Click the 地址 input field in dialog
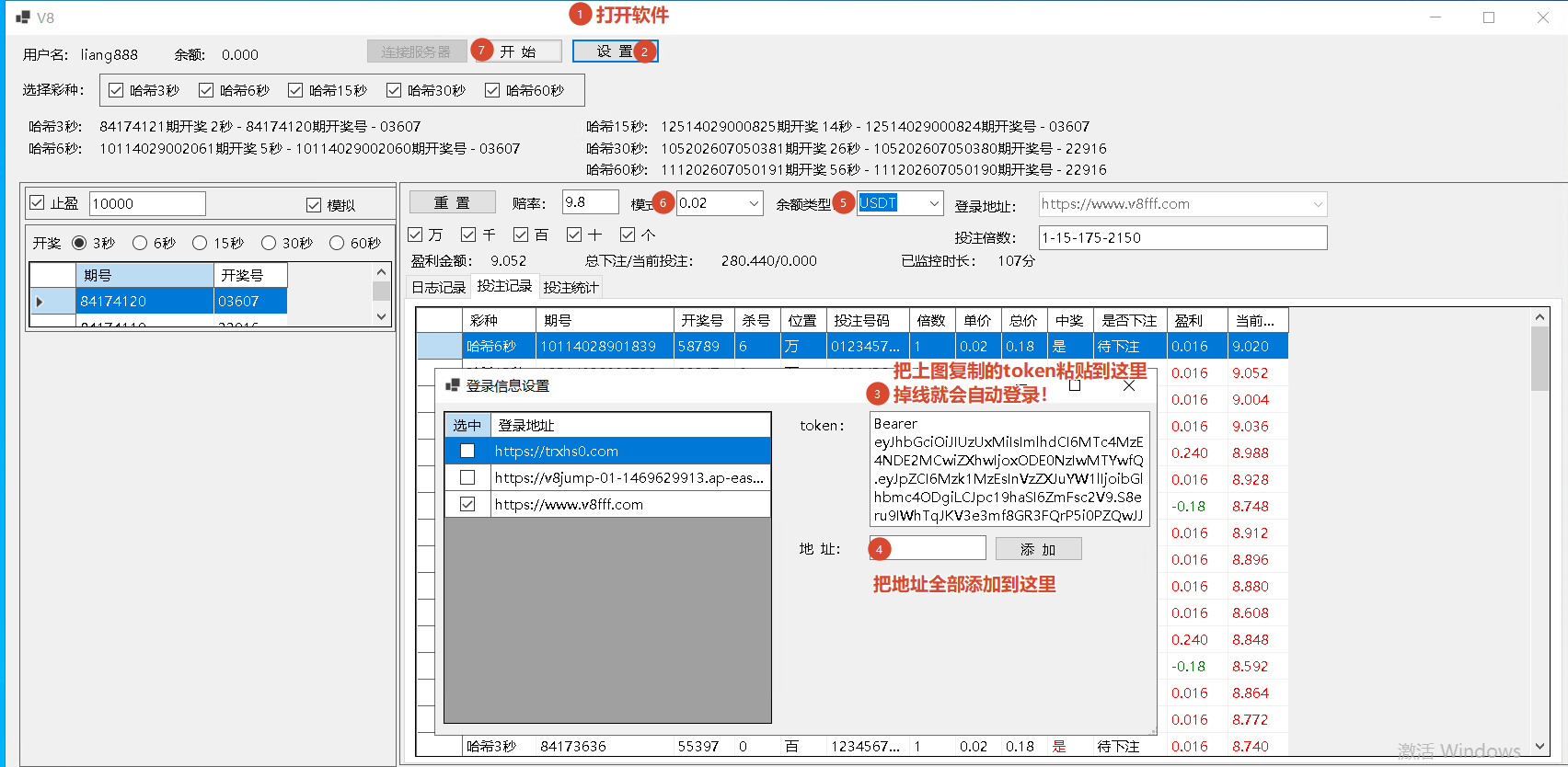Image resolution: width=1568 pixels, height=767 pixels. click(x=928, y=548)
